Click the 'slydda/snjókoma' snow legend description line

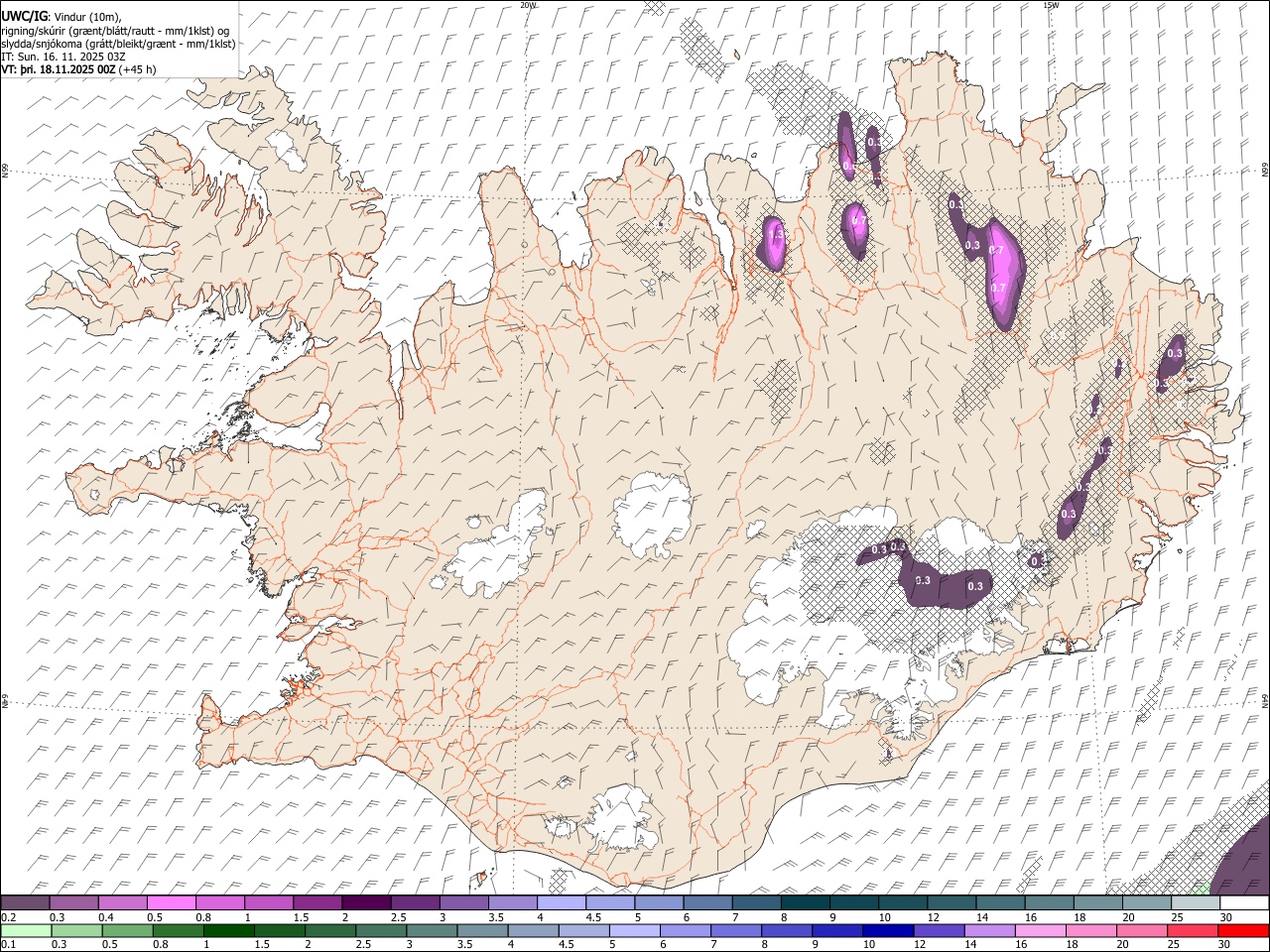coord(119,44)
